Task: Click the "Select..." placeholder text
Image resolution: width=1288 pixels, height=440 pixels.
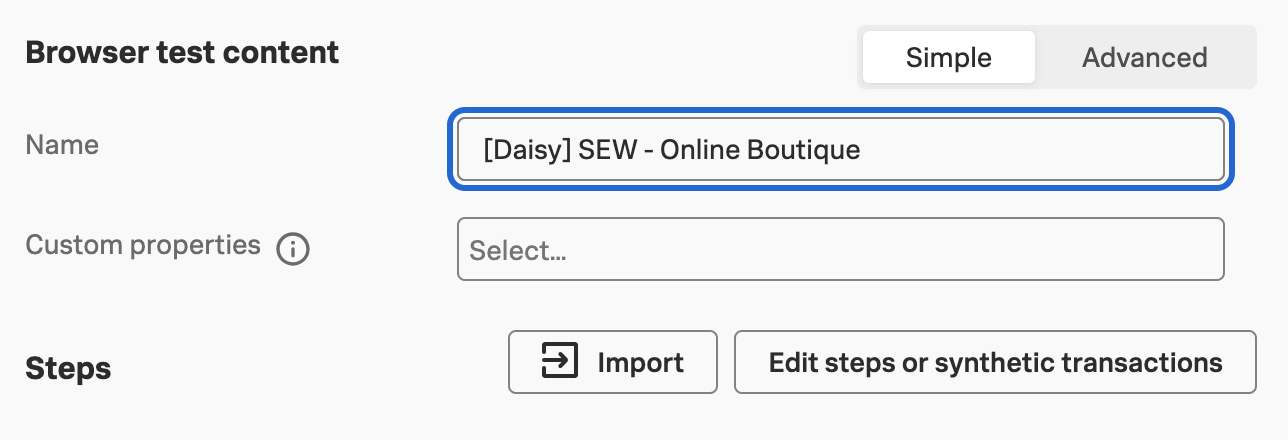Action: pyautogui.click(x=518, y=250)
